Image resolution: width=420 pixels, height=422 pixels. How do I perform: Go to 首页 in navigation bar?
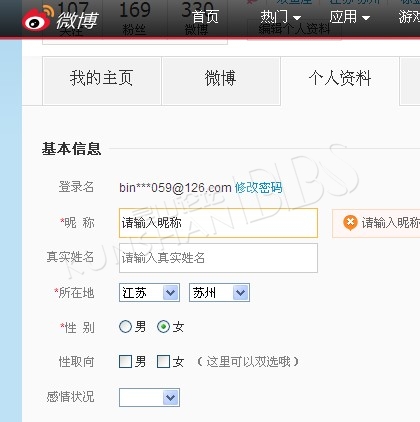(x=205, y=17)
